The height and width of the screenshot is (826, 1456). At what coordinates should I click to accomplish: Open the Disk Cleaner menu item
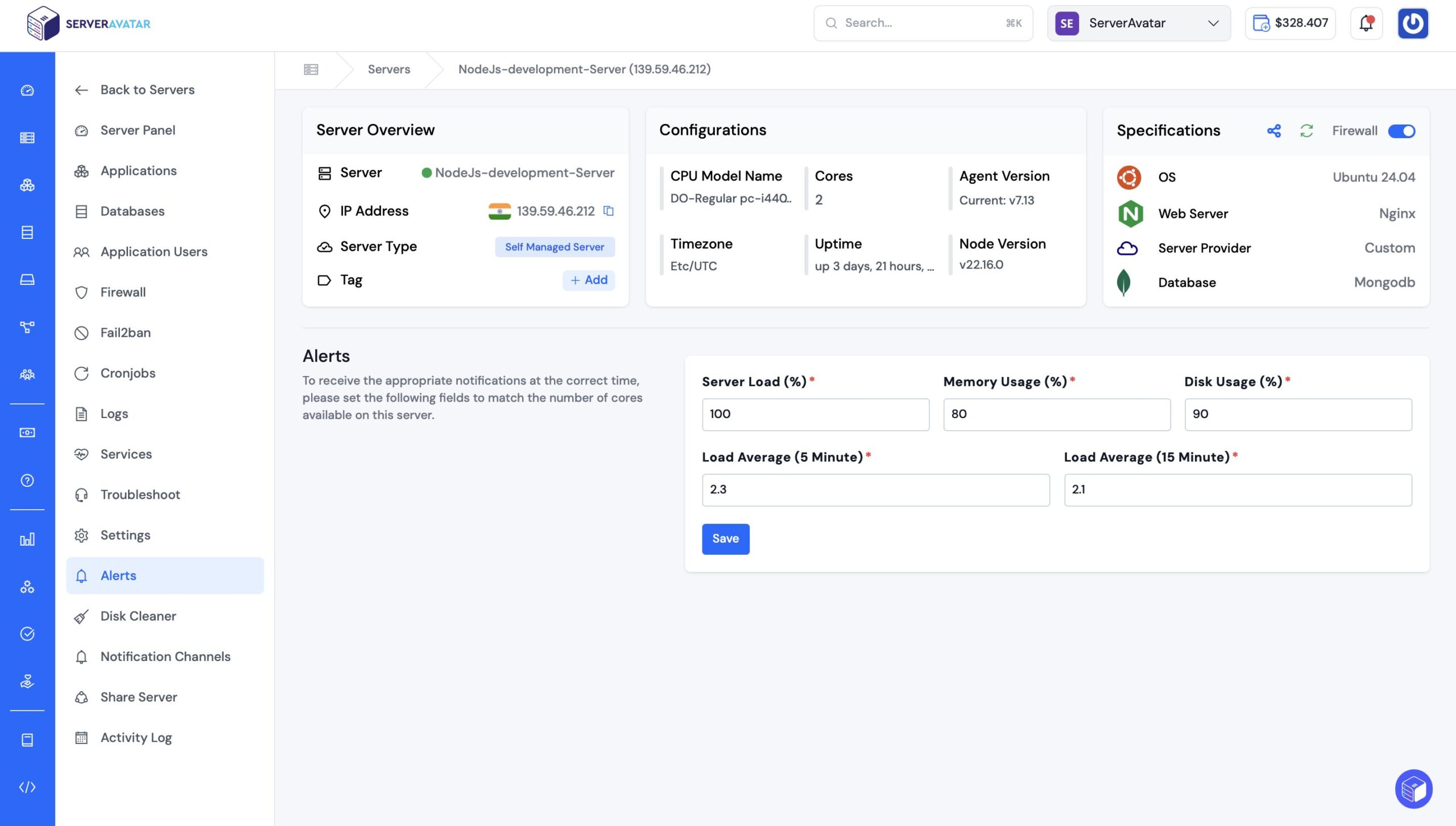[x=138, y=616]
